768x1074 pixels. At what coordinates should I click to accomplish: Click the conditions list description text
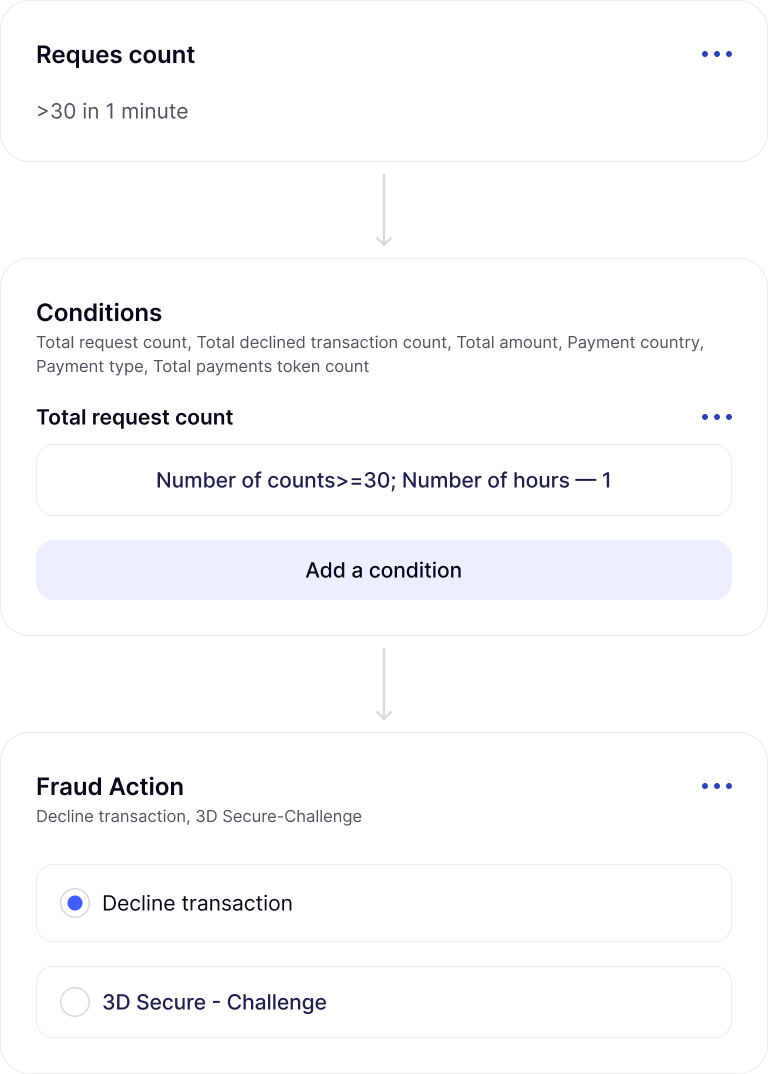click(370, 354)
